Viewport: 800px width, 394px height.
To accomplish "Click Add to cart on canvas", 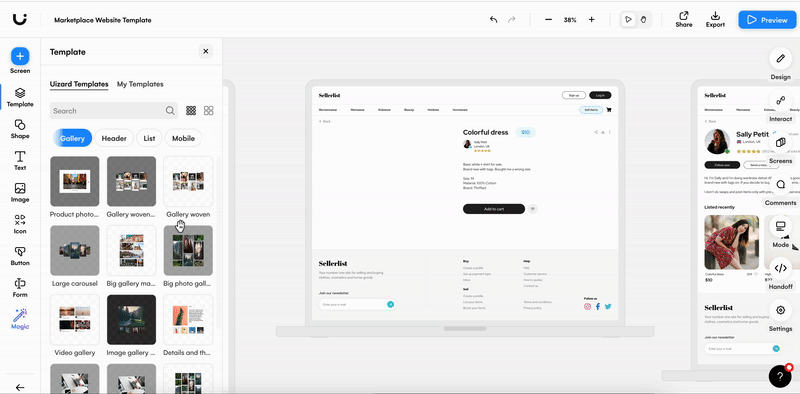I will click(493, 209).
